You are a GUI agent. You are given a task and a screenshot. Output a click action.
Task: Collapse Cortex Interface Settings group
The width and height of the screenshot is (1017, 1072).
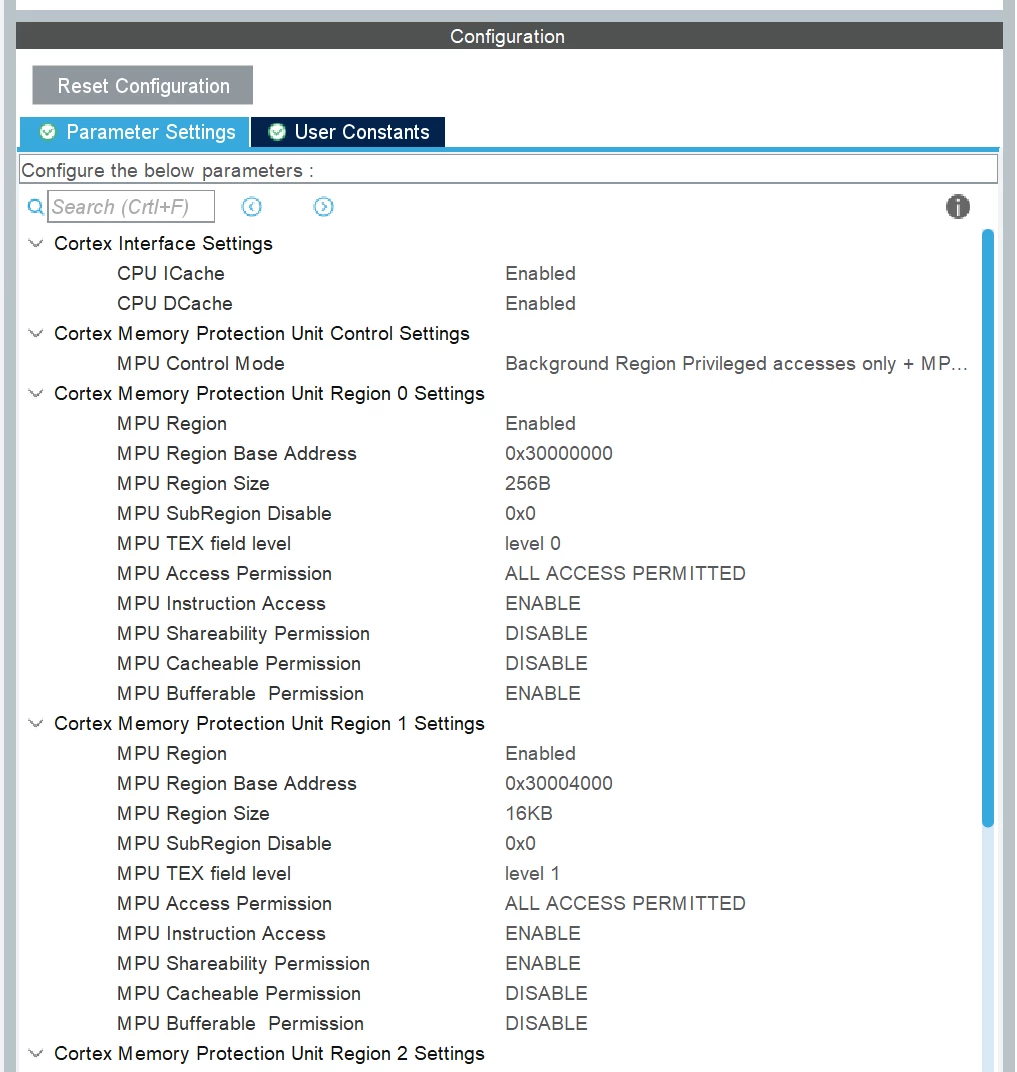(36, 243)
